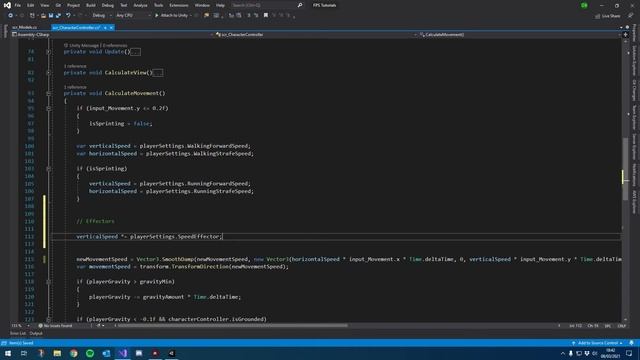Save the current file with Save icon
Screen dimensions: 640x360
51,16
